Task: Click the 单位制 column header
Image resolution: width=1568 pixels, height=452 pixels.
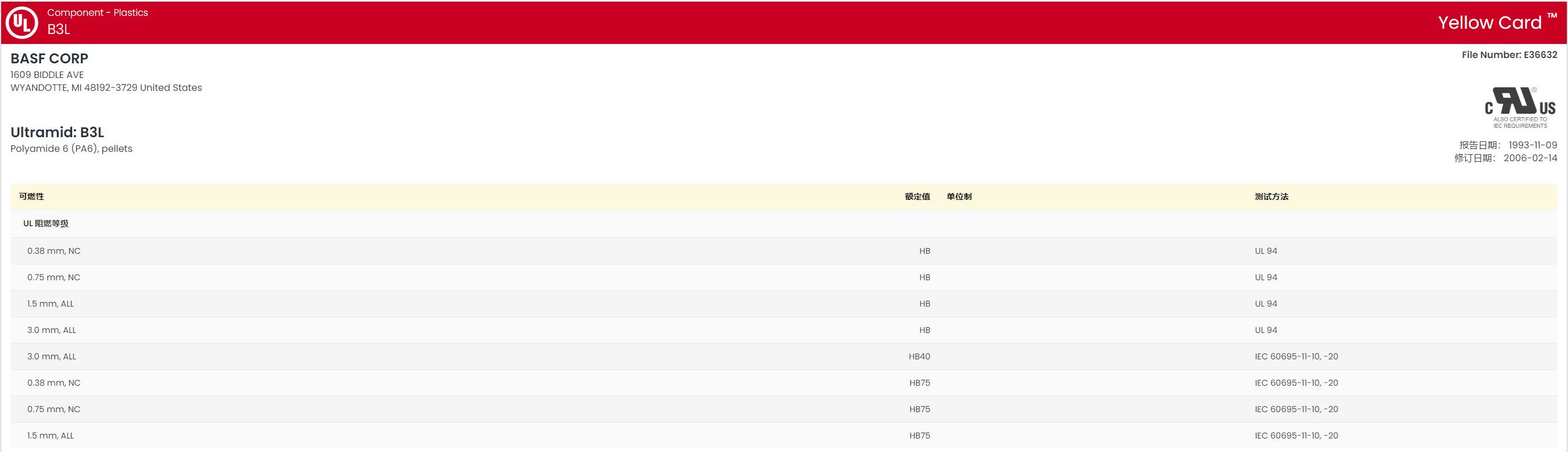Action: [959, 196]
